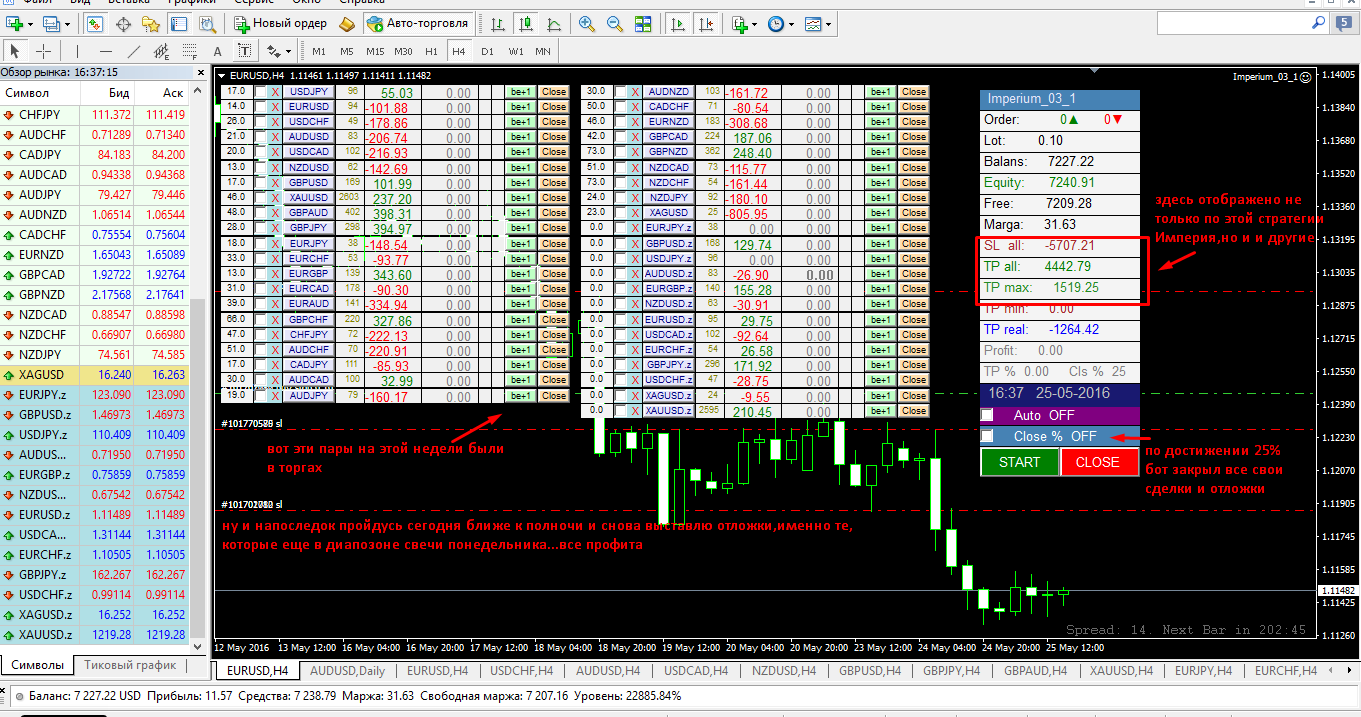
Task: Select the text (A) drawing tool
Action: (217, 50)
